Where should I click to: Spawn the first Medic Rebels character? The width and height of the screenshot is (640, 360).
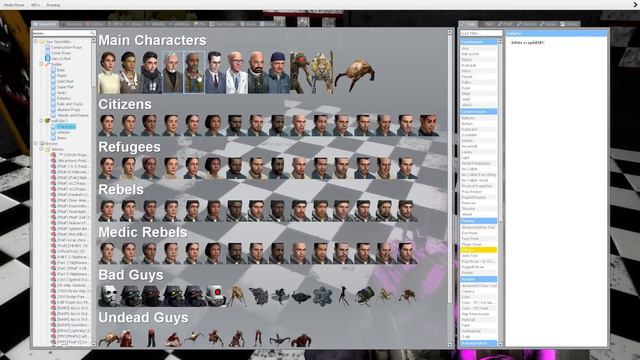108,253
